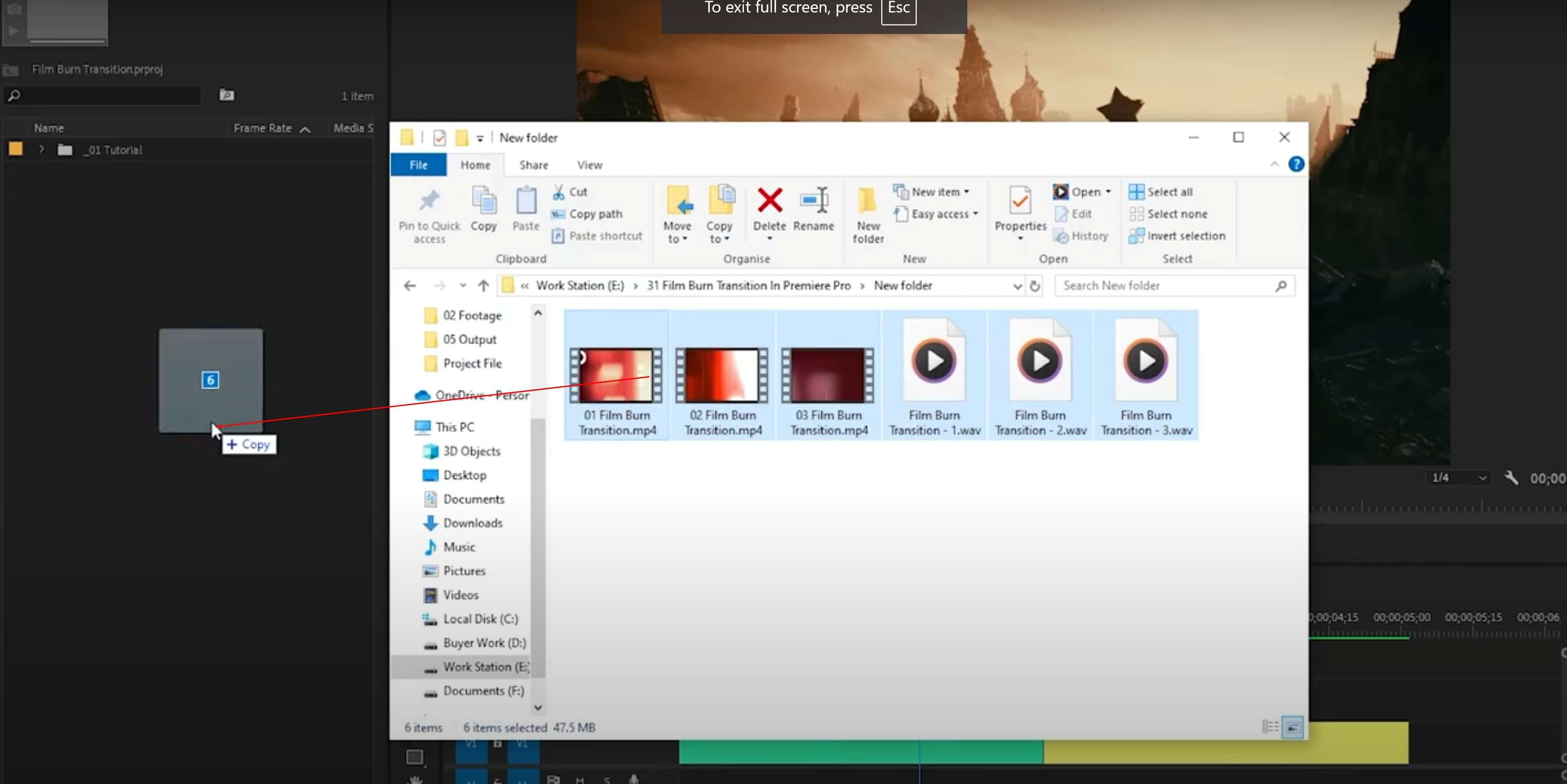This screenshot has width=1567, height=784.
Task: Sort by Frame Rate column in Premiere
Action: [x=263, y=128]
